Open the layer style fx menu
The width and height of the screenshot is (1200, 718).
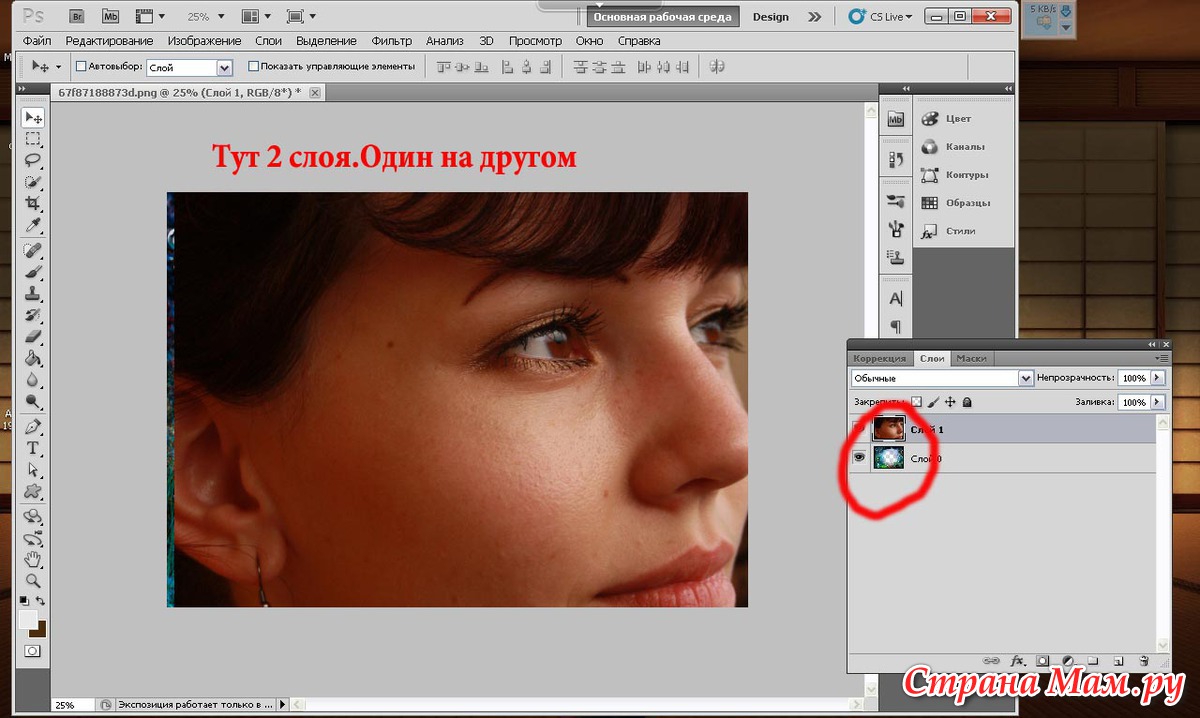(1018, 661)
